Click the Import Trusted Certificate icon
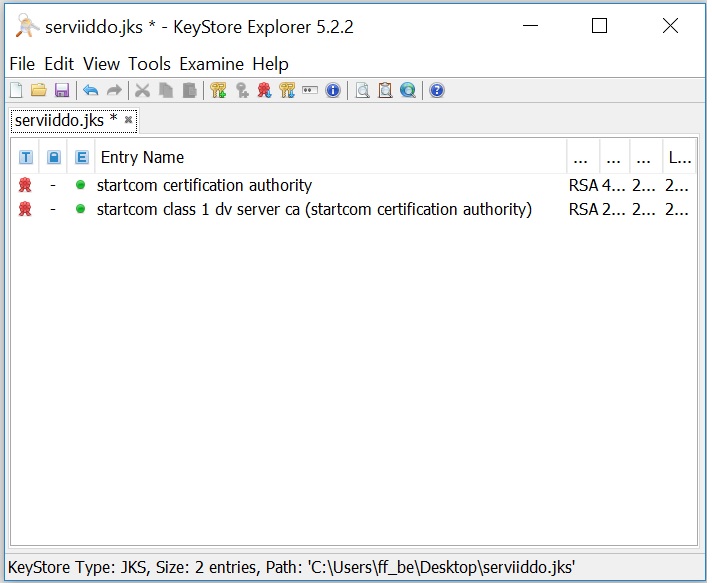The image size is (712, 583). pos(264,91)
